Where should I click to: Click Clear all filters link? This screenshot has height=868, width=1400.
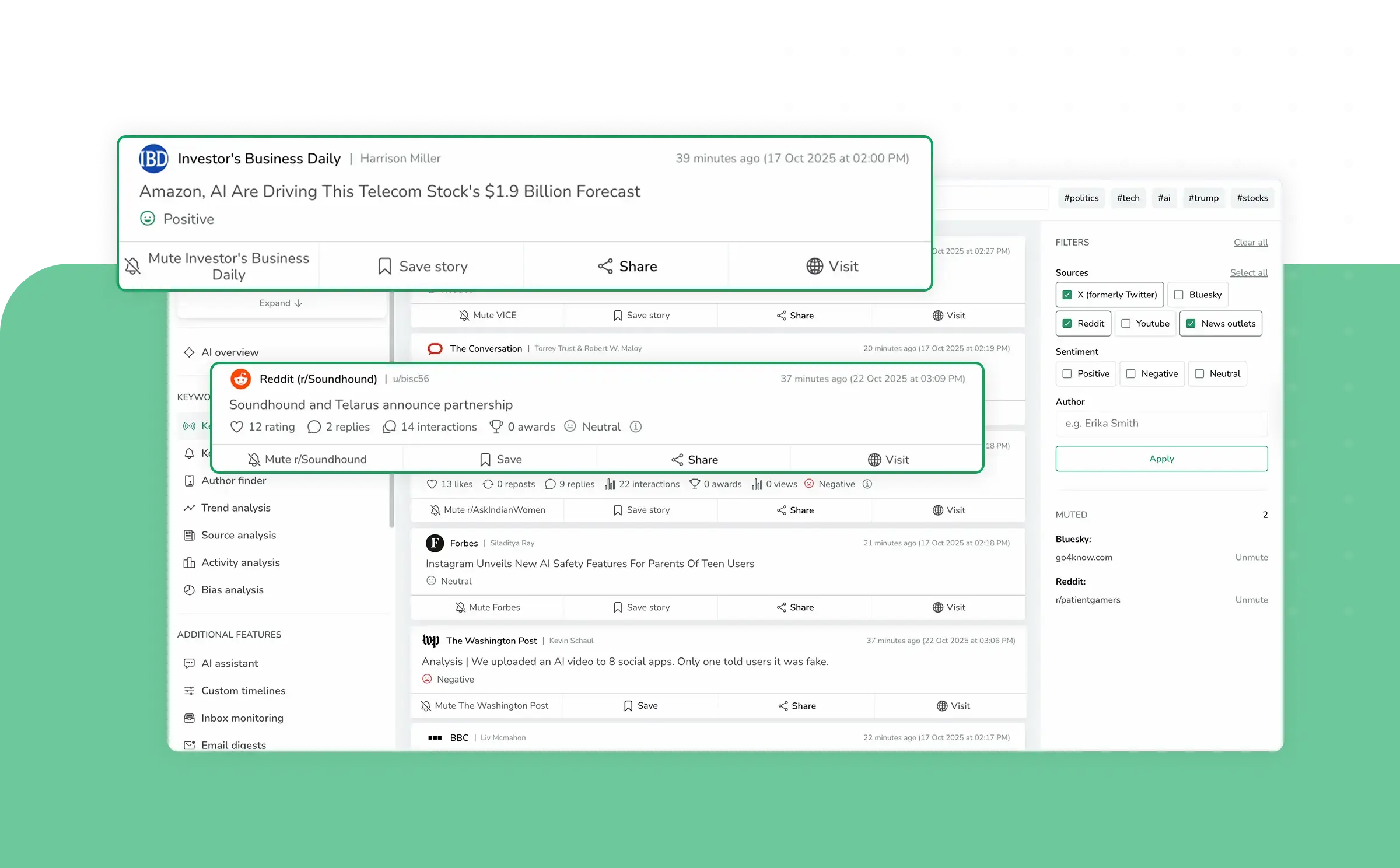tap(1250, 243)
